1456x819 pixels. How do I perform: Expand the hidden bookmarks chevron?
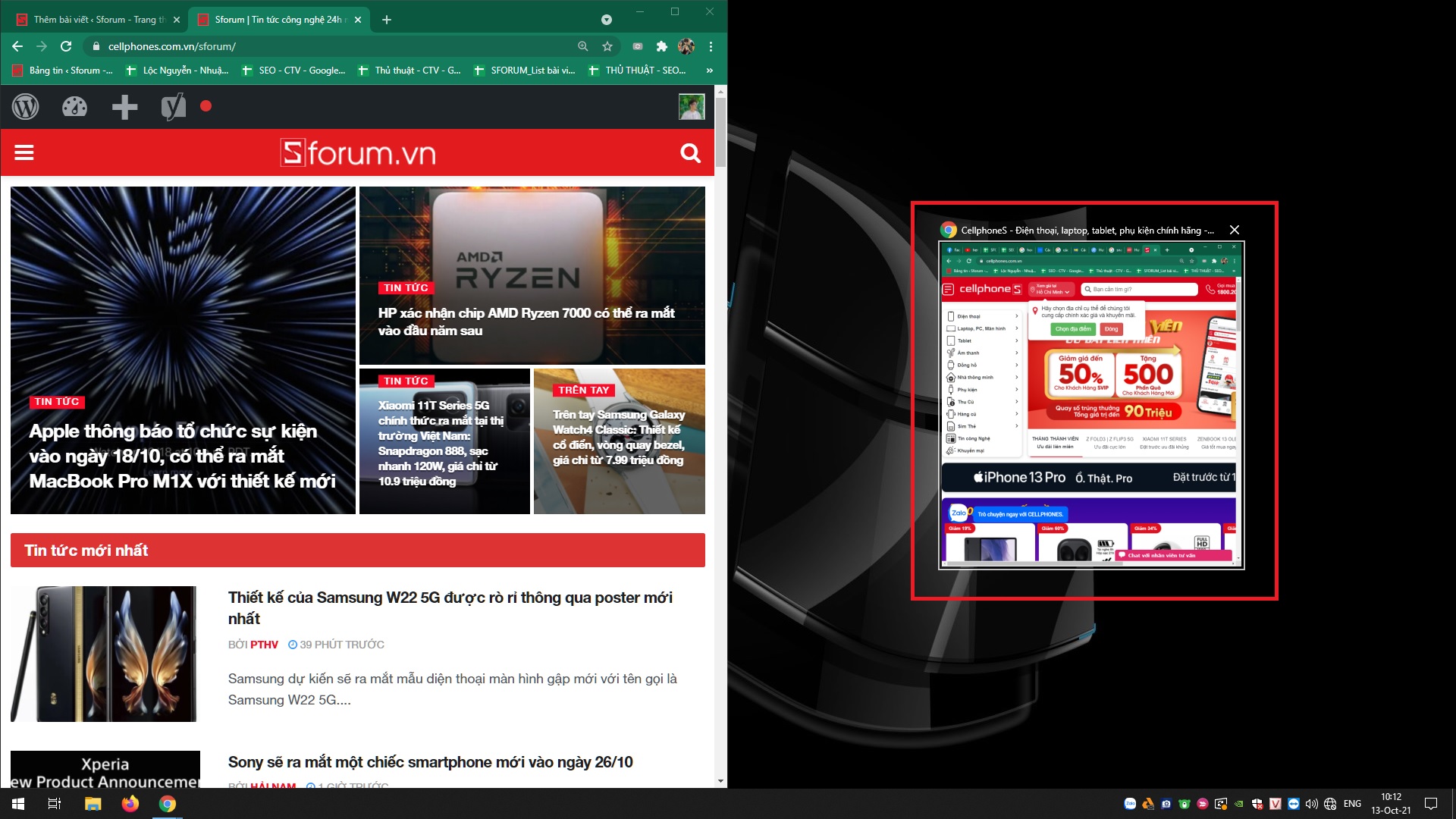click(710, 71)
